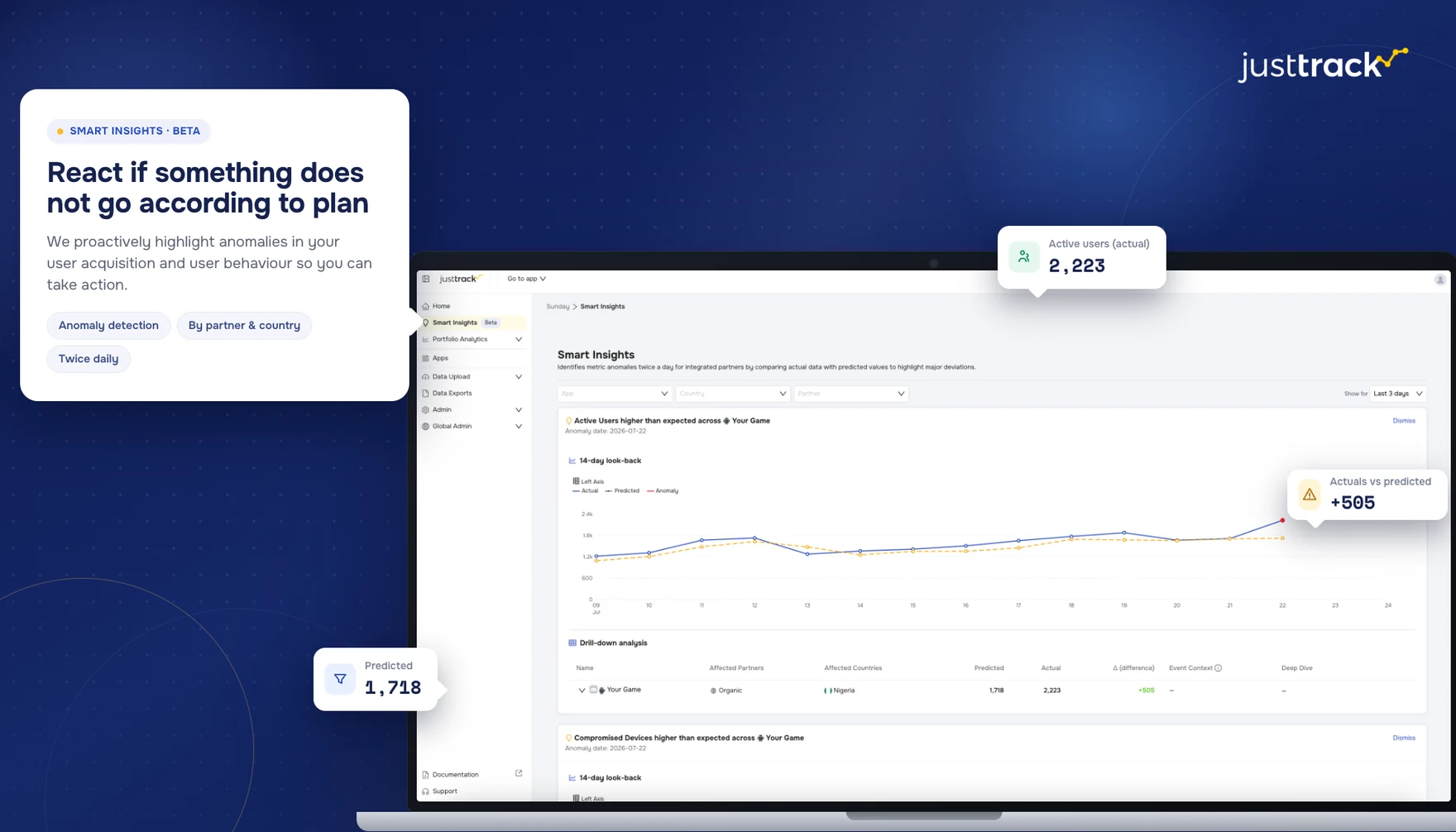Click the Left Axis grid icon
1456x832 pixels.
[x=576, y=481]
